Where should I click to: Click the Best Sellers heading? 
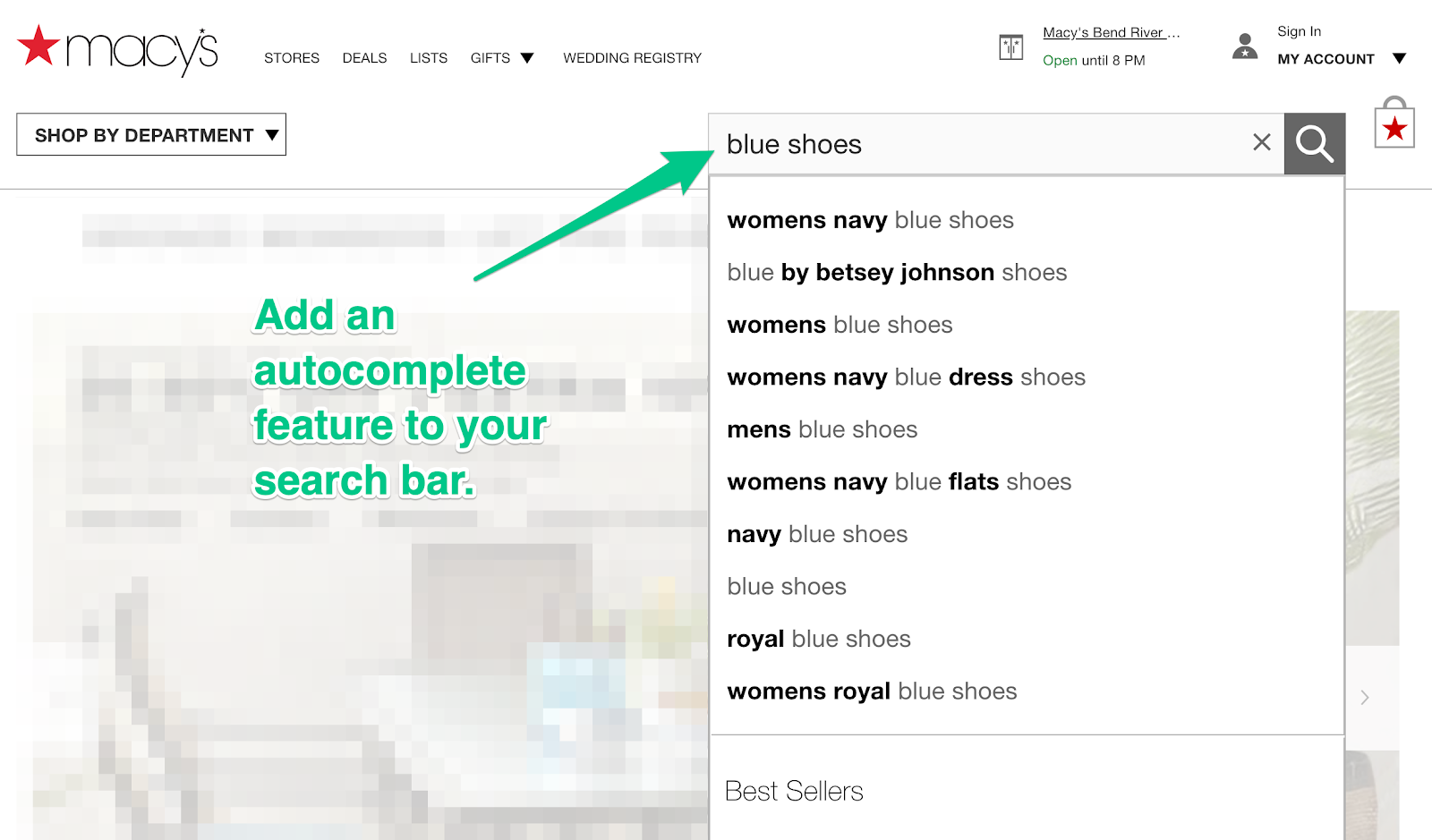click(x=794, y=791)
